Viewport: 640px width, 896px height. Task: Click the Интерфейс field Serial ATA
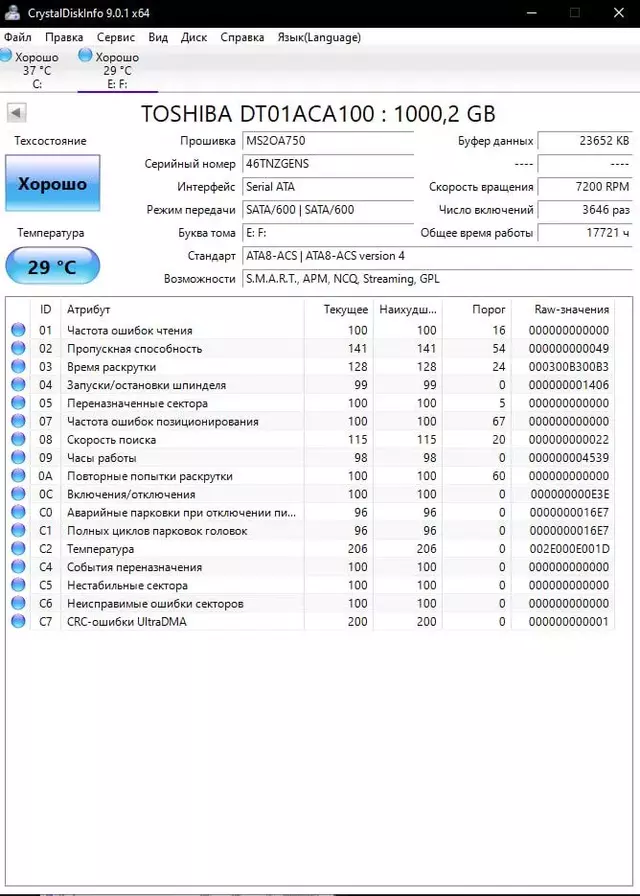328,187
